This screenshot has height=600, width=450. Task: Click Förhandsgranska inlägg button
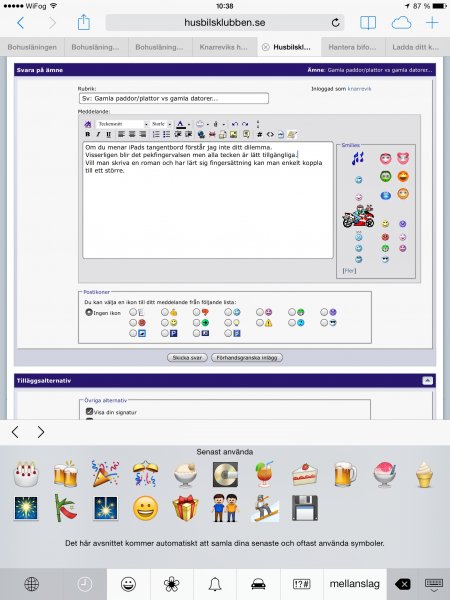247,358
